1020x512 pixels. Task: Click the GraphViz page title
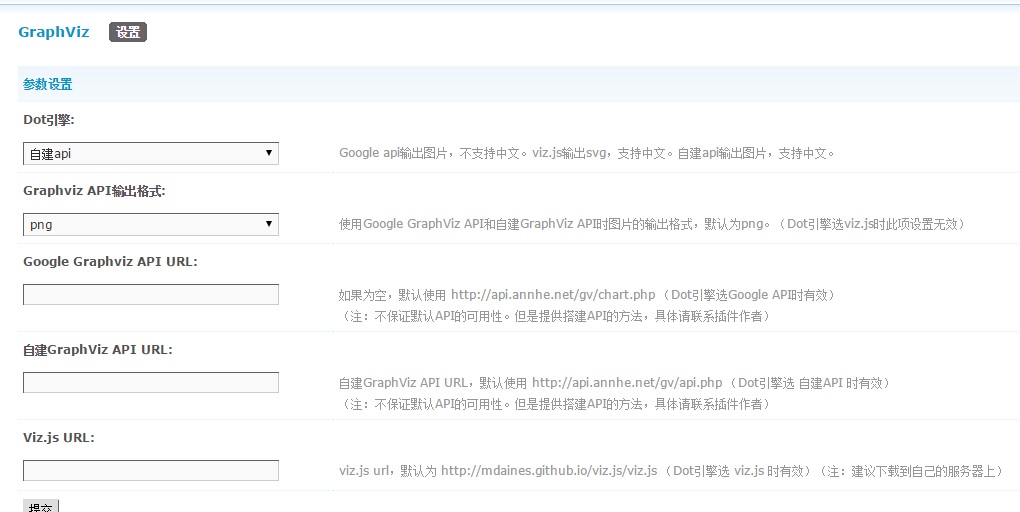click(x=54, y=32)
